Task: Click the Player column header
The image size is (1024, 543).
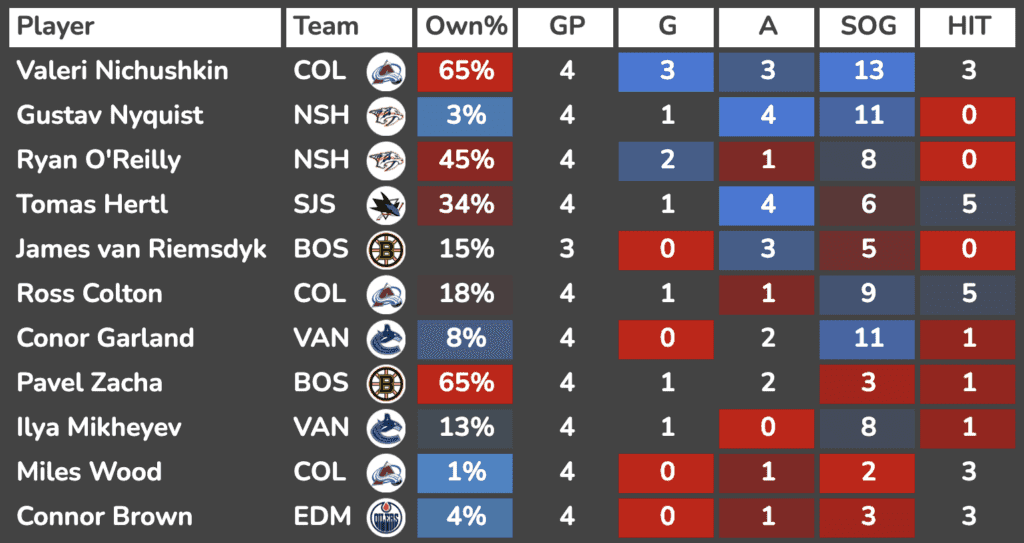Action: [145, 27]
